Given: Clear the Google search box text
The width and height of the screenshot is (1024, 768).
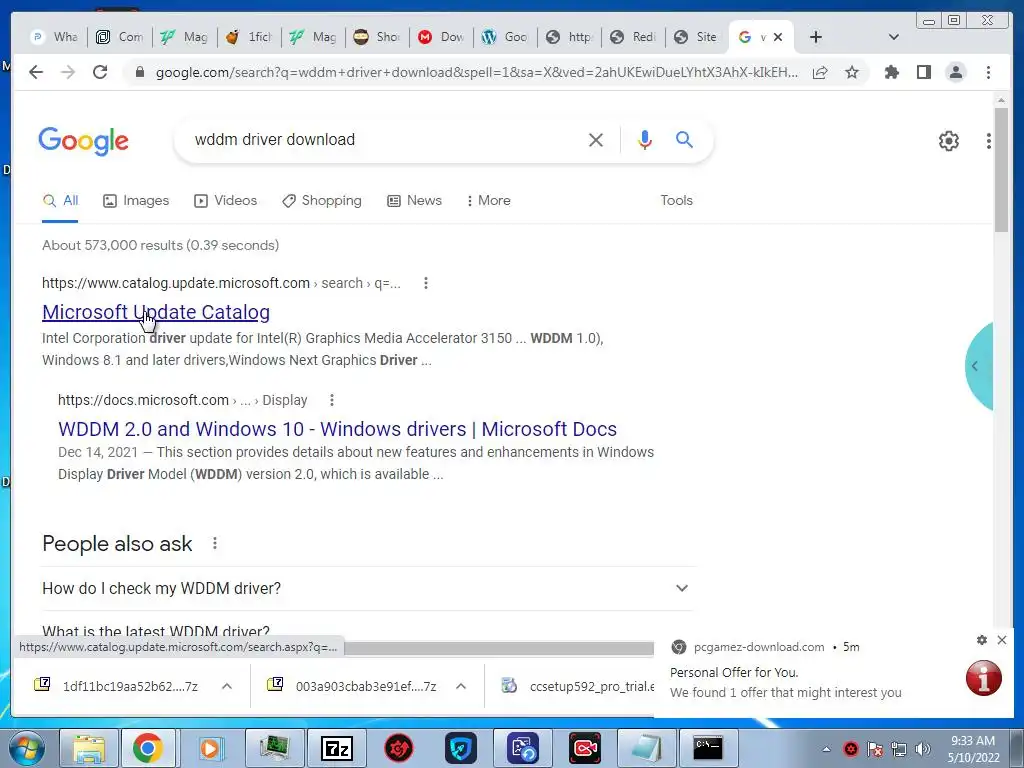Looking at the screenshot, I should pyautogui.click(x=596, y=140).
